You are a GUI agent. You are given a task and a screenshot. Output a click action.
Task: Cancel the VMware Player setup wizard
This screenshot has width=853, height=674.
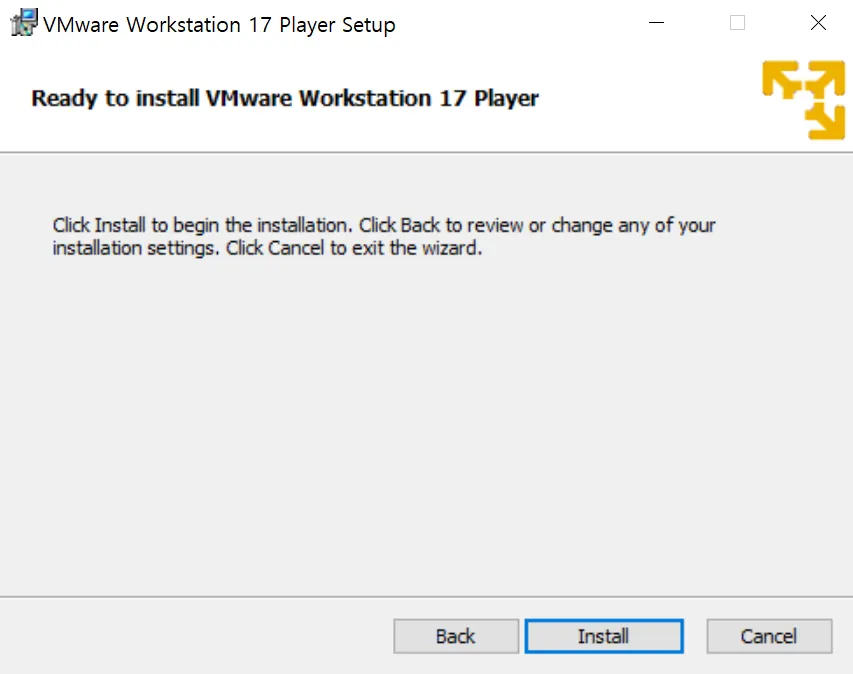pos(769,636)
